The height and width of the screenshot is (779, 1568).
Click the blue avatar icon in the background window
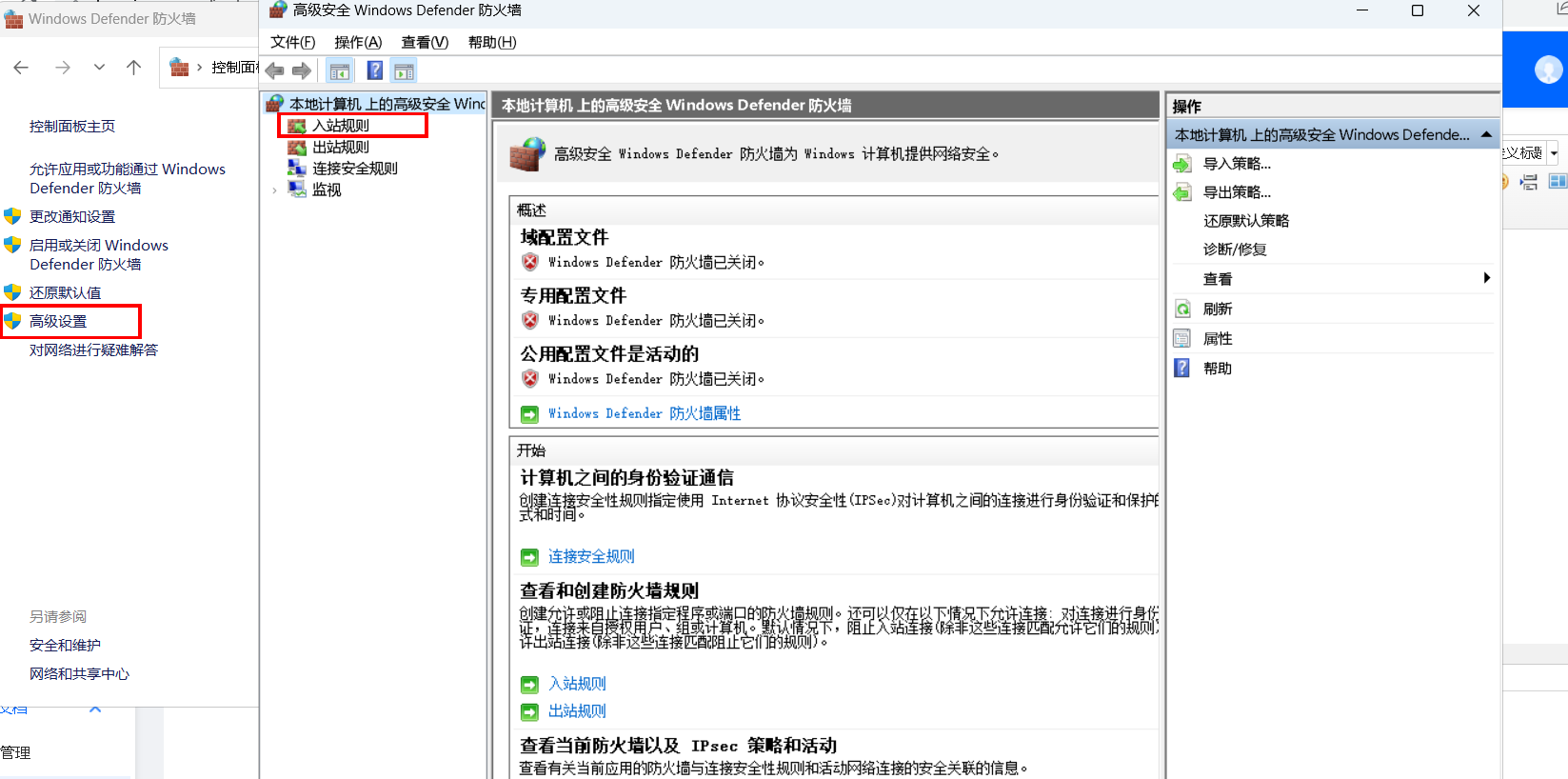[1548, 69]
